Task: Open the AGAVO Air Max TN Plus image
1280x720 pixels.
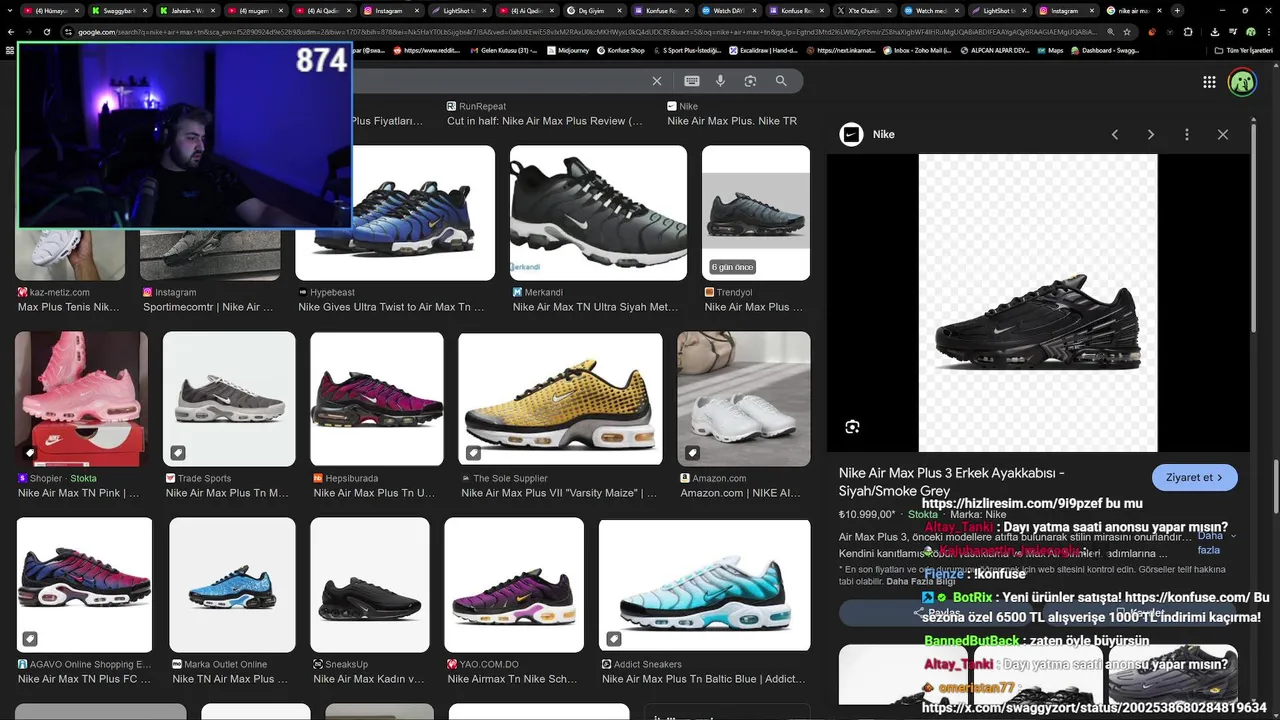Action: [85, 585]
